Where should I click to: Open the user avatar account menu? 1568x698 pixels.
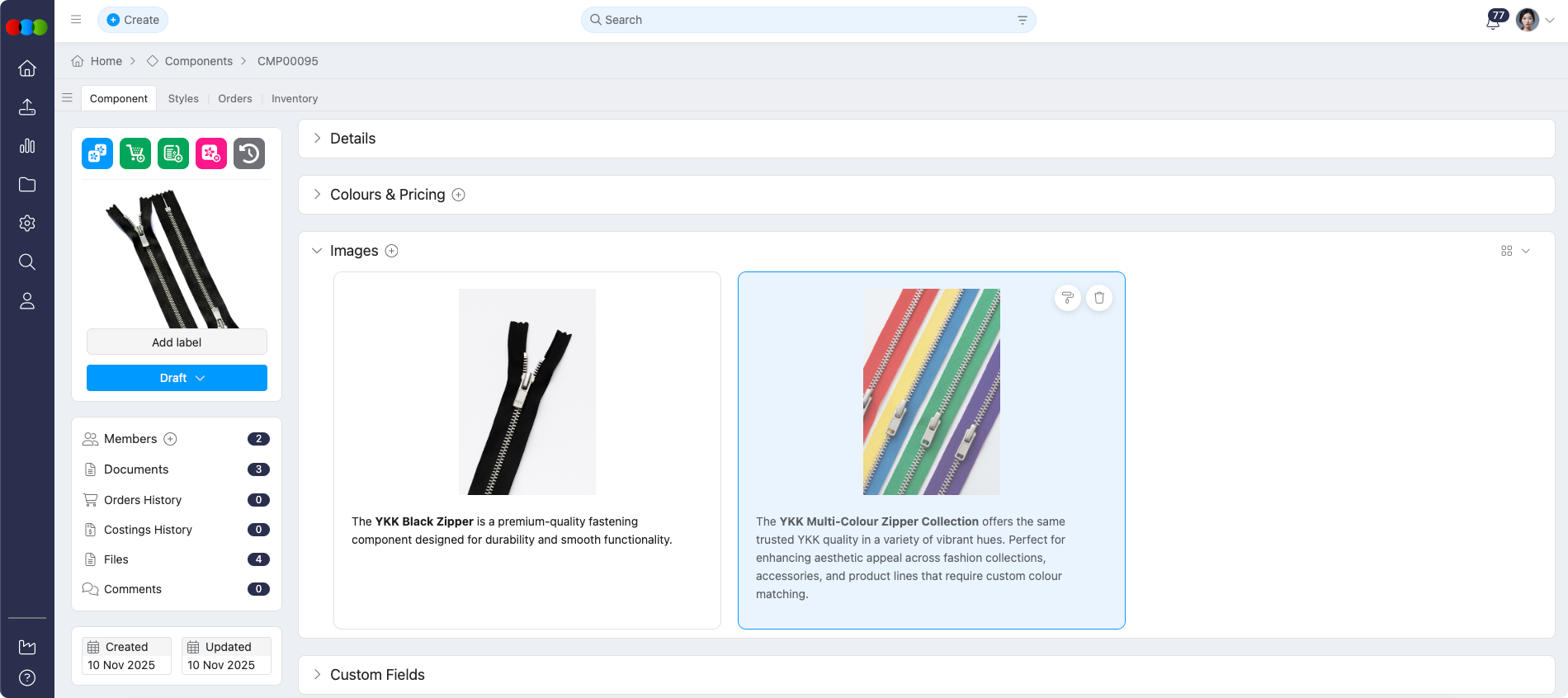click(x=1535, y=20)
